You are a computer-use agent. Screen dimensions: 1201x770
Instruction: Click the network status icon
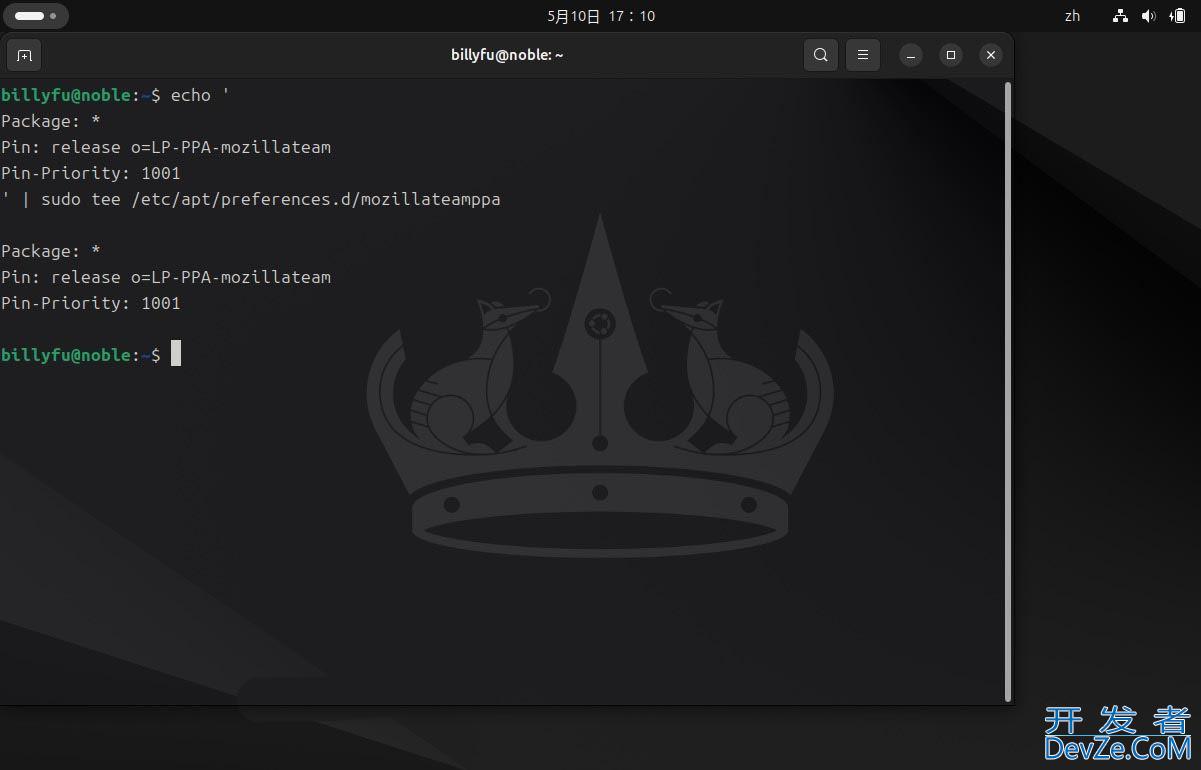pyautogui.click(x=1120, y=16)
